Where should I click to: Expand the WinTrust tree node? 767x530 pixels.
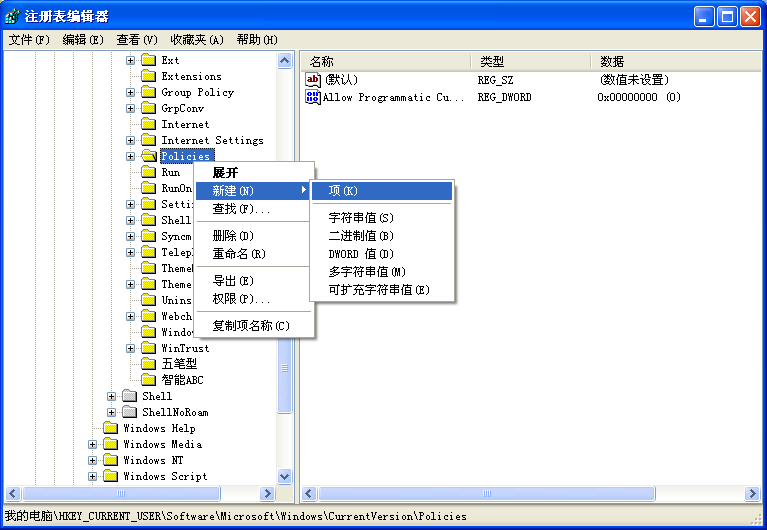point(130,348)
